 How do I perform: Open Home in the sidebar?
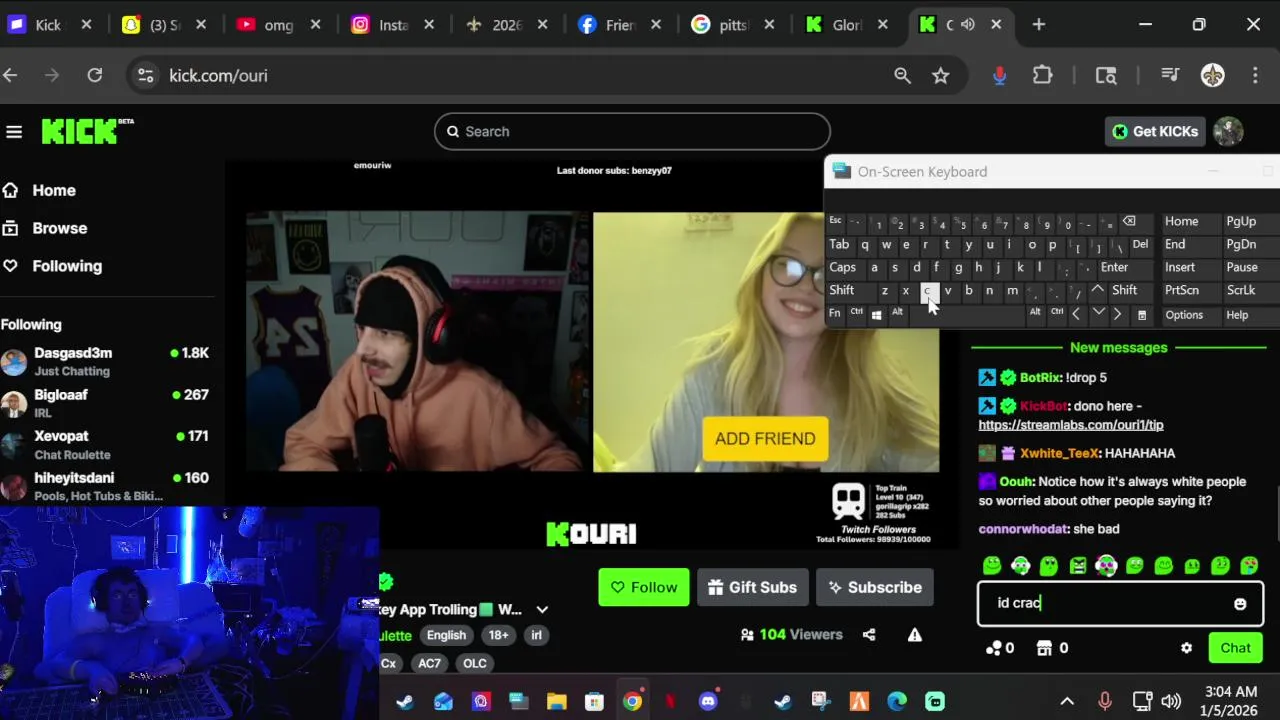[x=54, y=190]
